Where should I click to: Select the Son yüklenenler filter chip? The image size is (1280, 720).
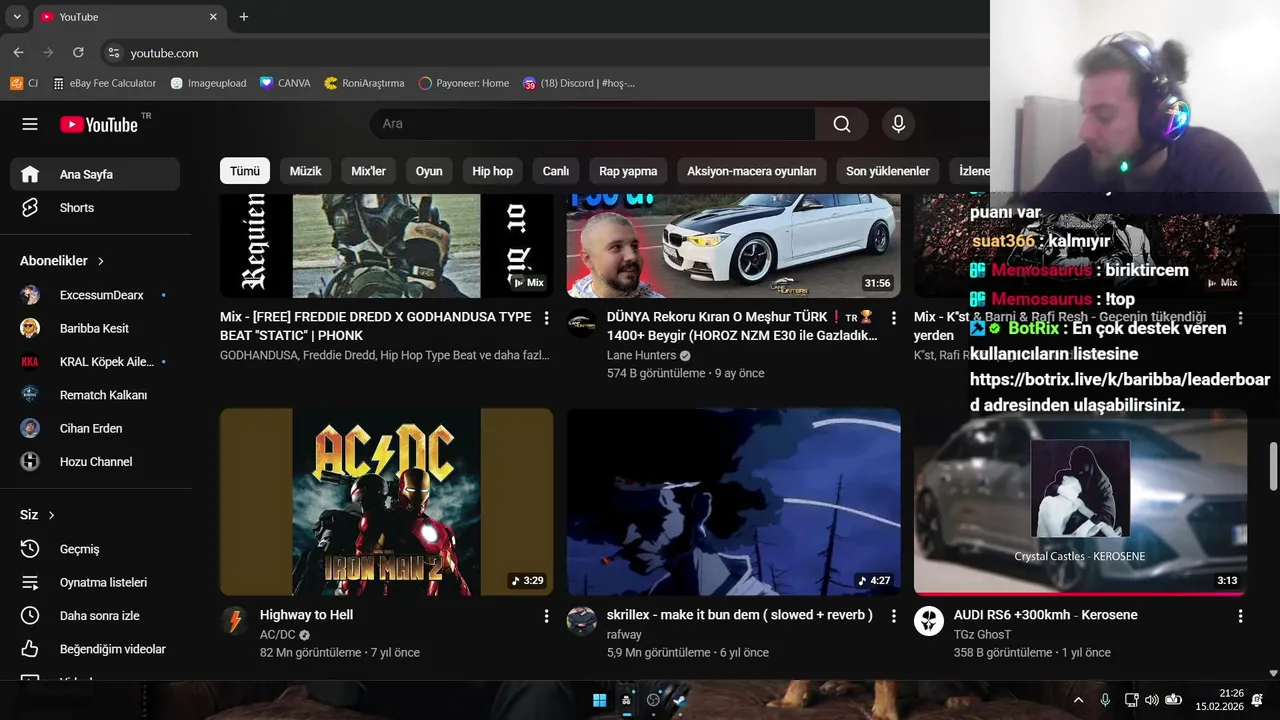tap(888, 171)
